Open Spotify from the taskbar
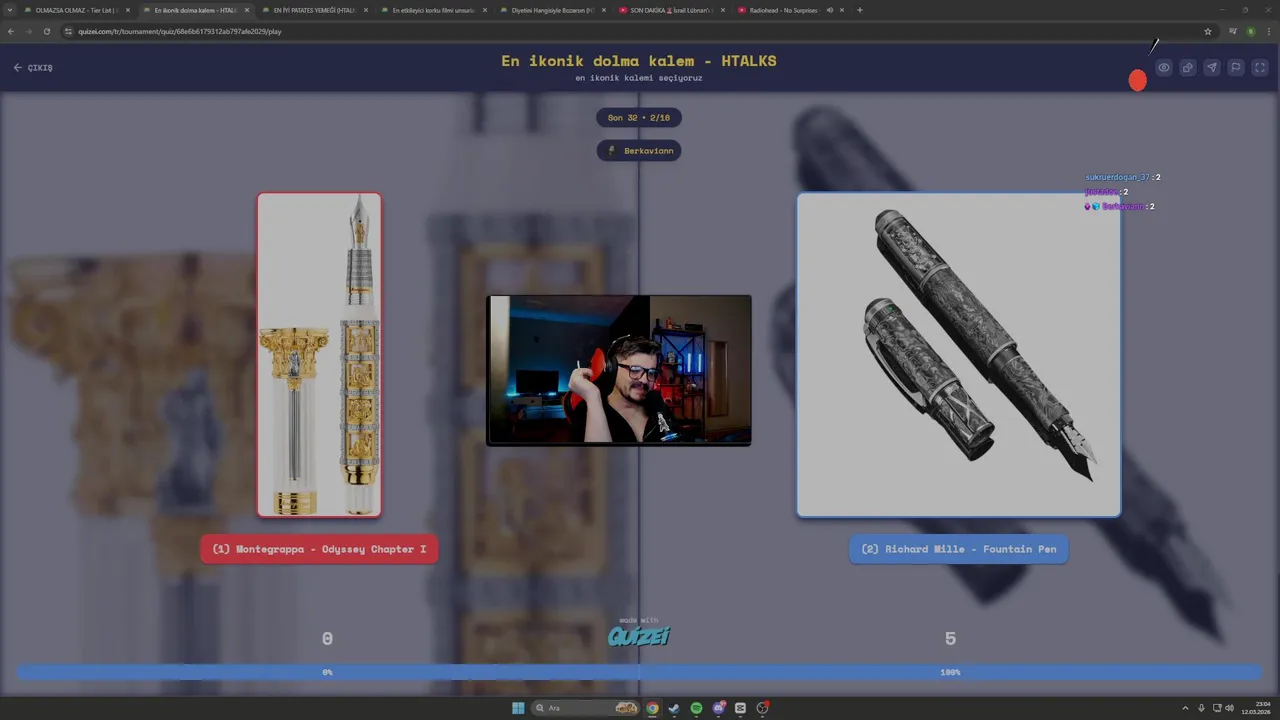Image resolution: width=1280 pixels, height=720 pixels. click(x=696, y=708)
